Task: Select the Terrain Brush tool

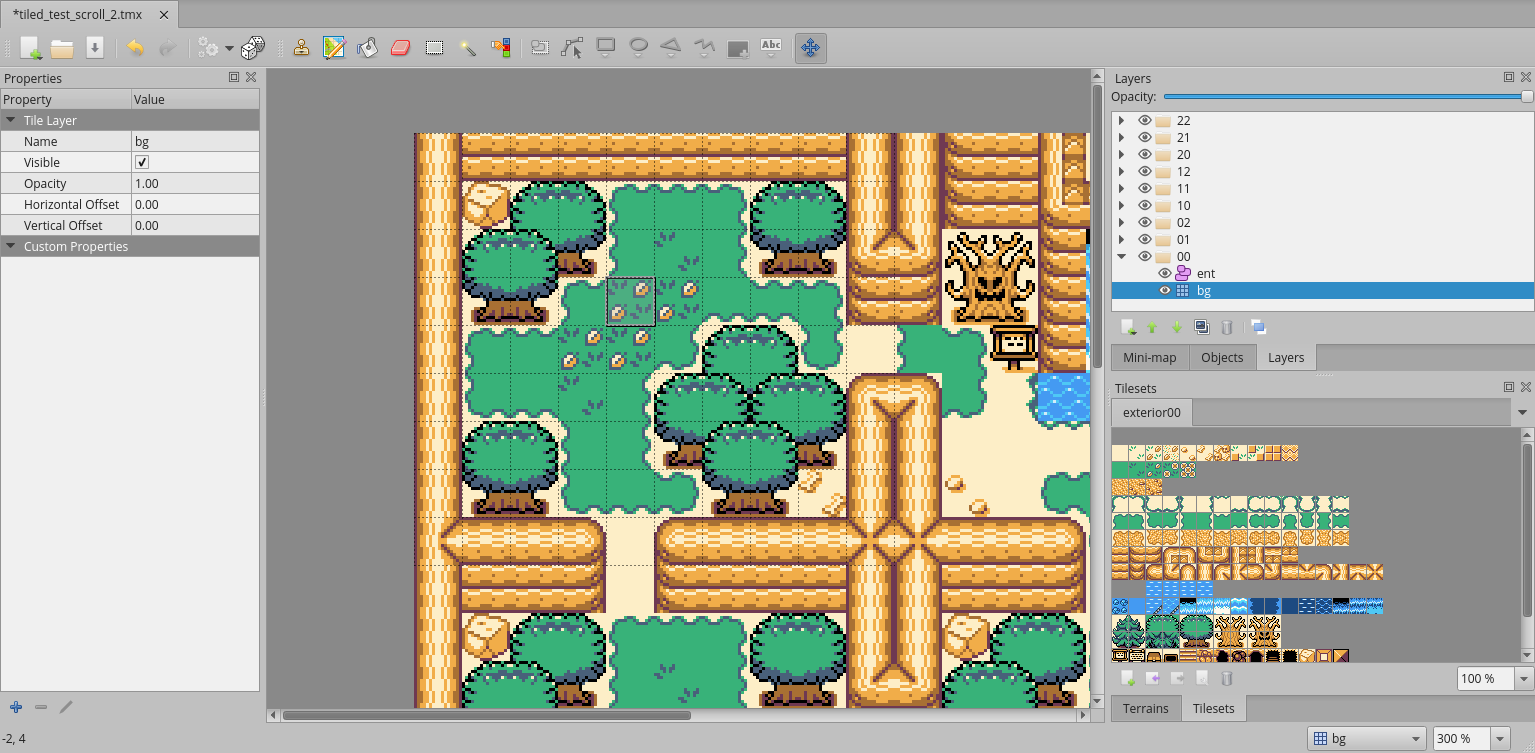Action: point(334,48)
